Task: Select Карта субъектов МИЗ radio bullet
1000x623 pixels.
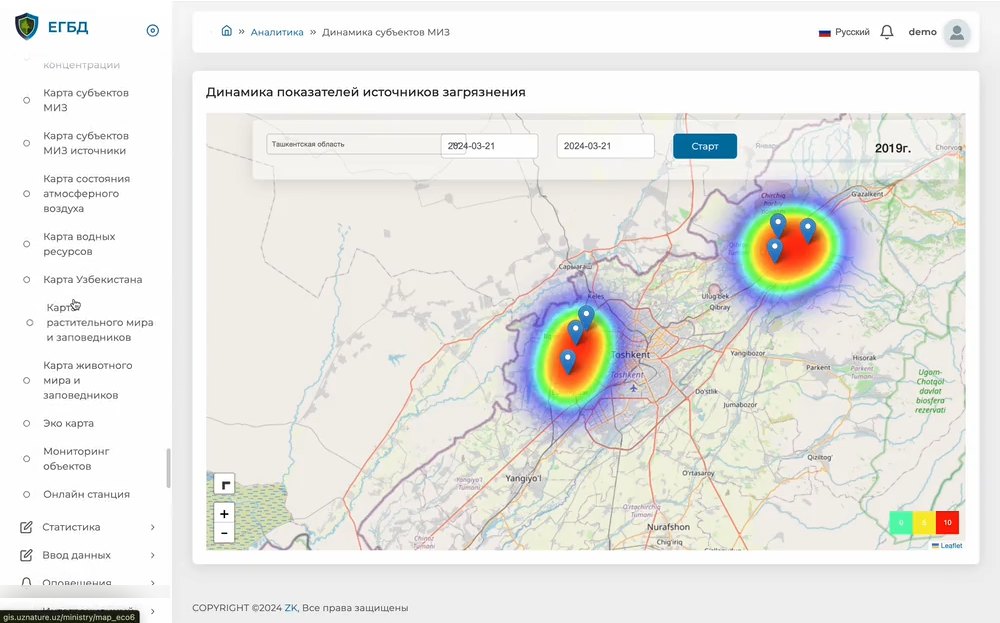Action: click(26, 100)
